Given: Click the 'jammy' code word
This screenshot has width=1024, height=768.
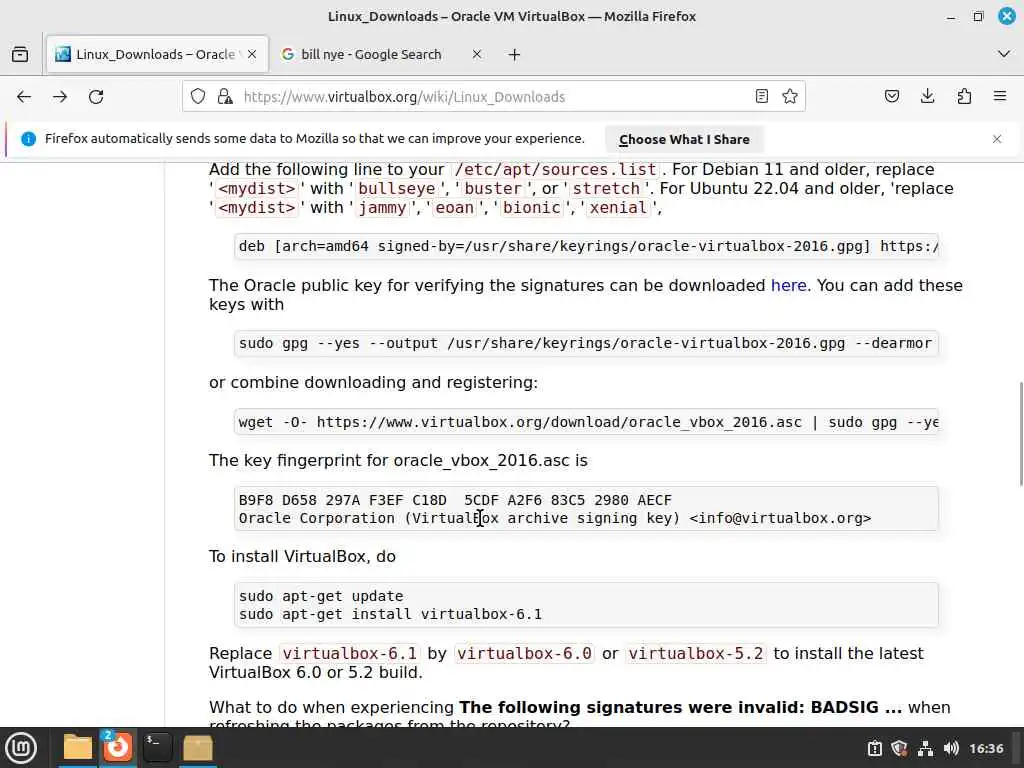Looking at the screenshot, I should [382, 208].
